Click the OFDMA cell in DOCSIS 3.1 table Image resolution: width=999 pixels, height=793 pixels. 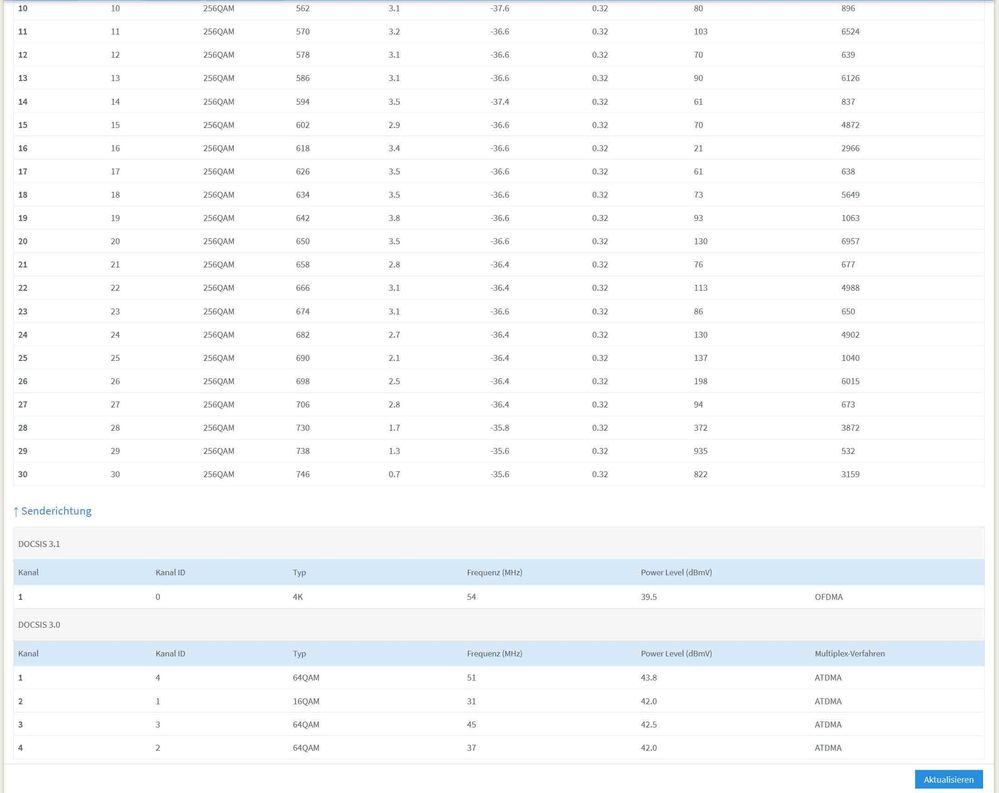(x=828, y=597)
